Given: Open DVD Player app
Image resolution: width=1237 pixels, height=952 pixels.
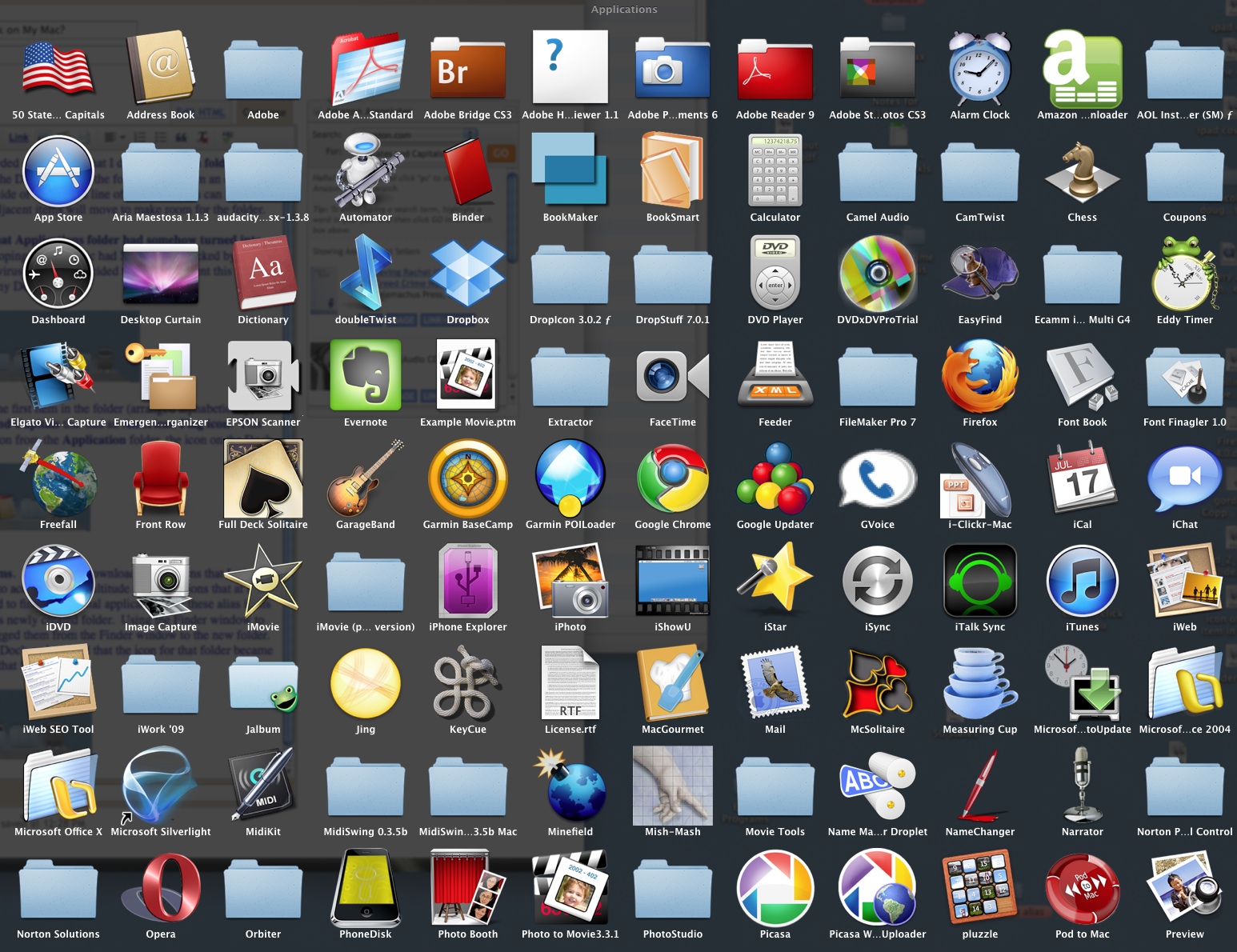Looking at the screenshot, I should tap(775, 273).
